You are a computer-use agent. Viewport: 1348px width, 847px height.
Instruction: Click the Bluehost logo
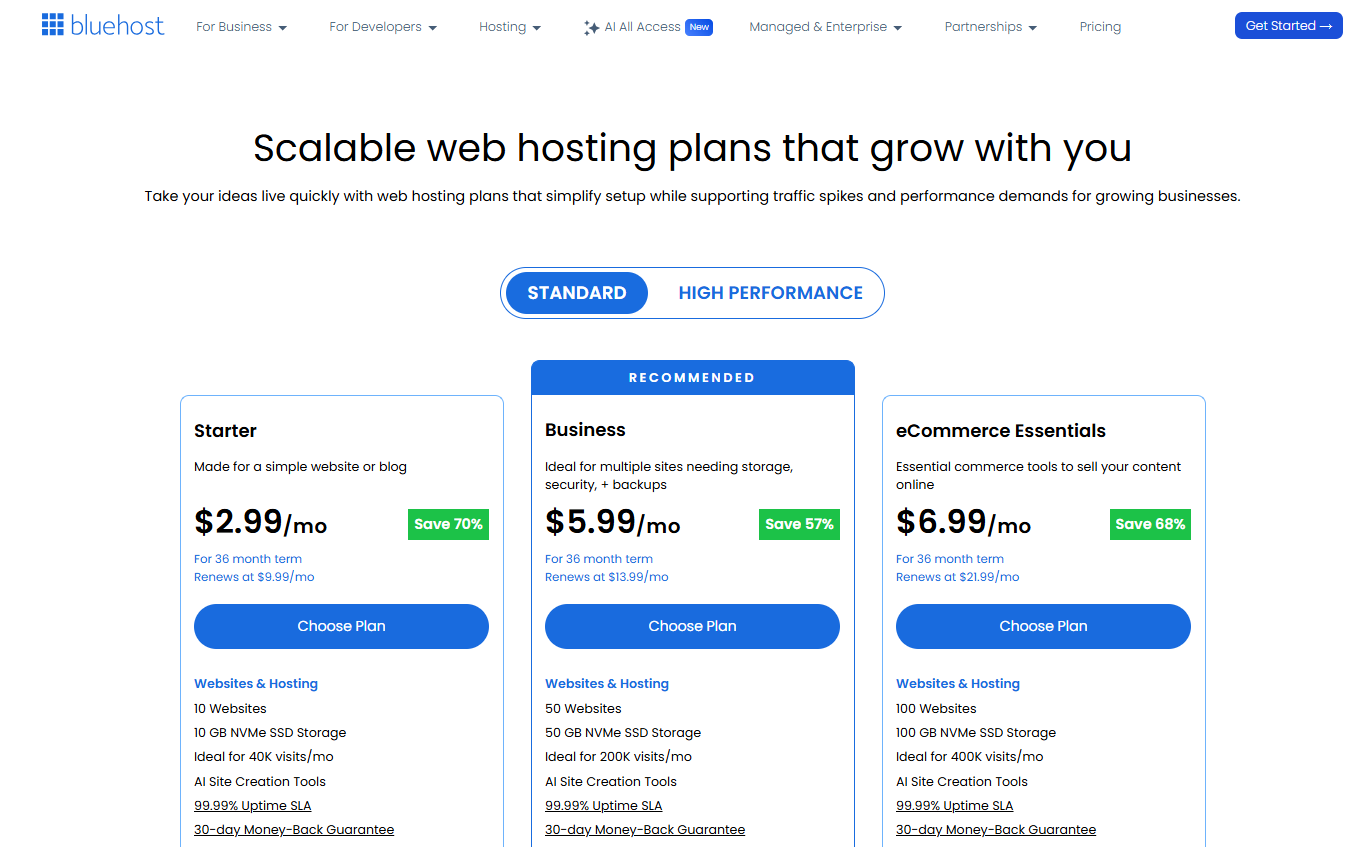pyautogui.click(x=103, y=25)
